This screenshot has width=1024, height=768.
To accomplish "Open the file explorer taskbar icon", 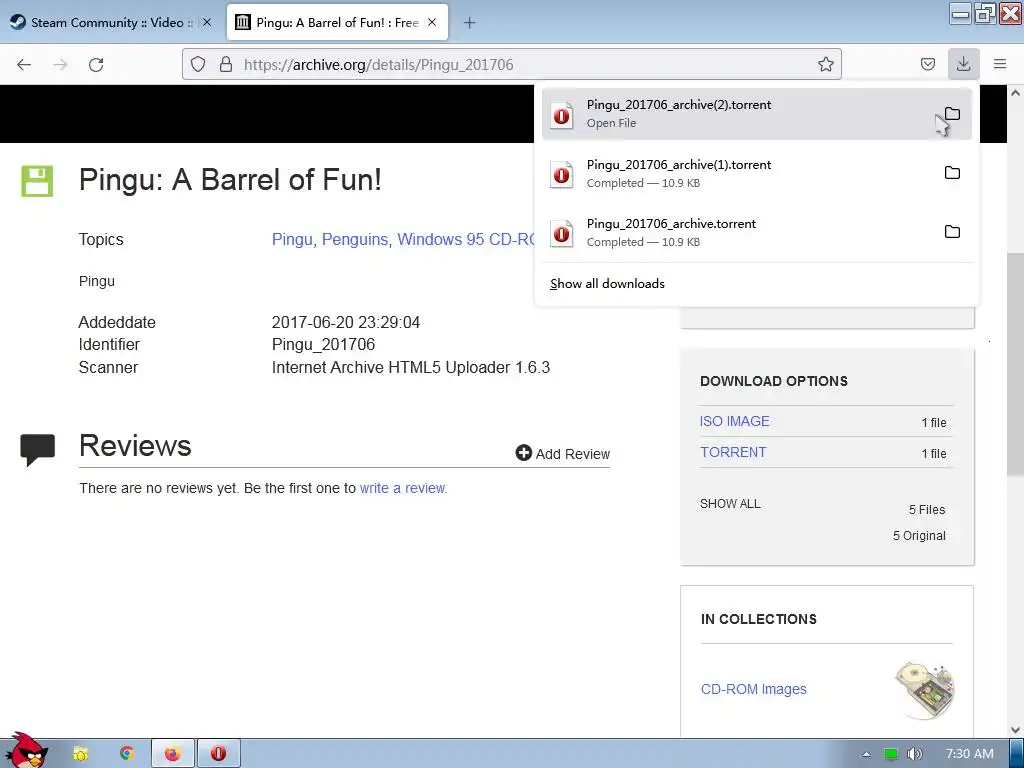I will (80, 754).
